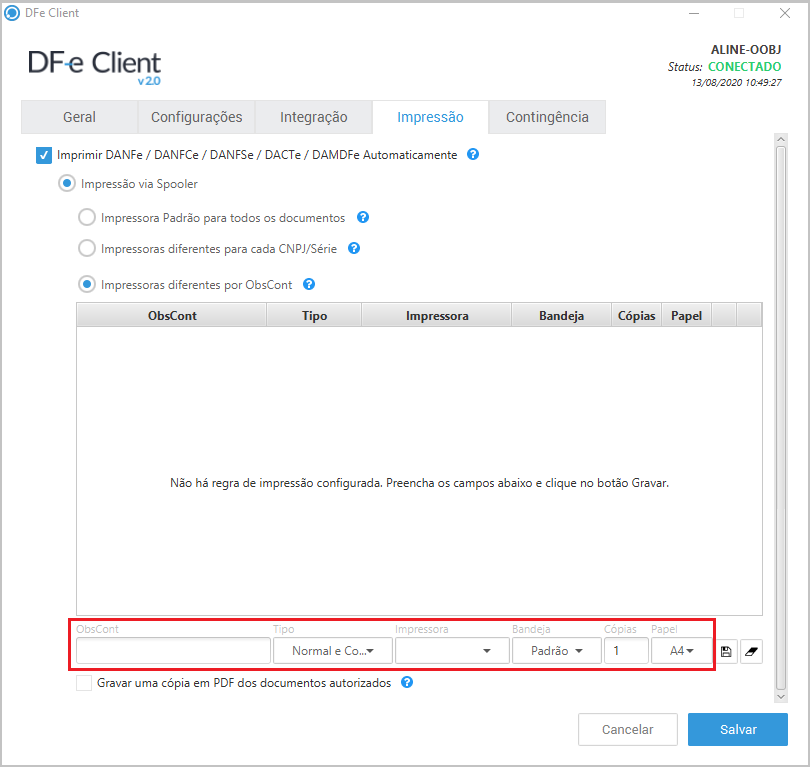The width and height of the screenshot is (810, 767).
Task: Click the Cópias column header
Action: [636, 316]
